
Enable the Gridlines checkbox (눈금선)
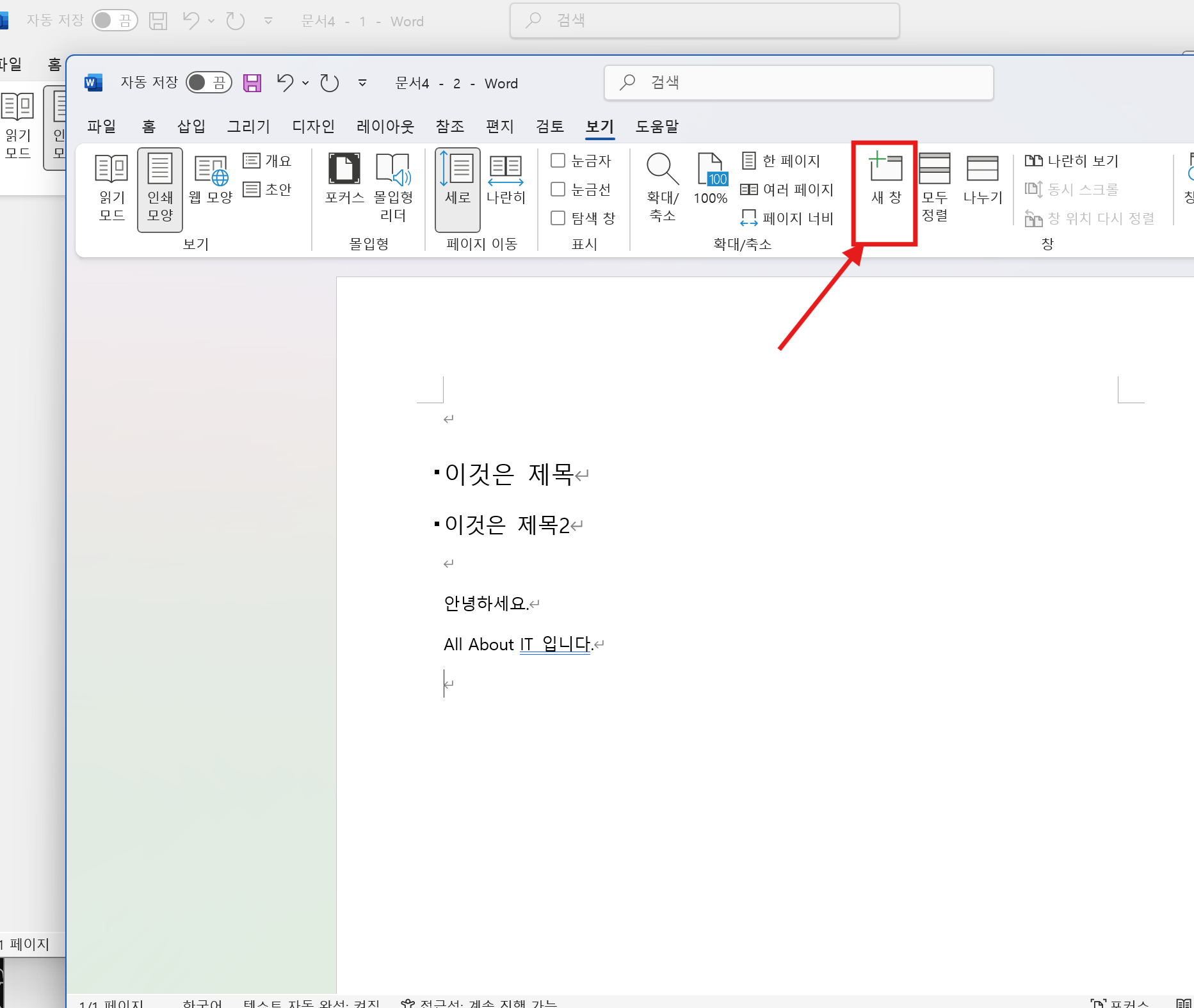click(x=558, y=189)
